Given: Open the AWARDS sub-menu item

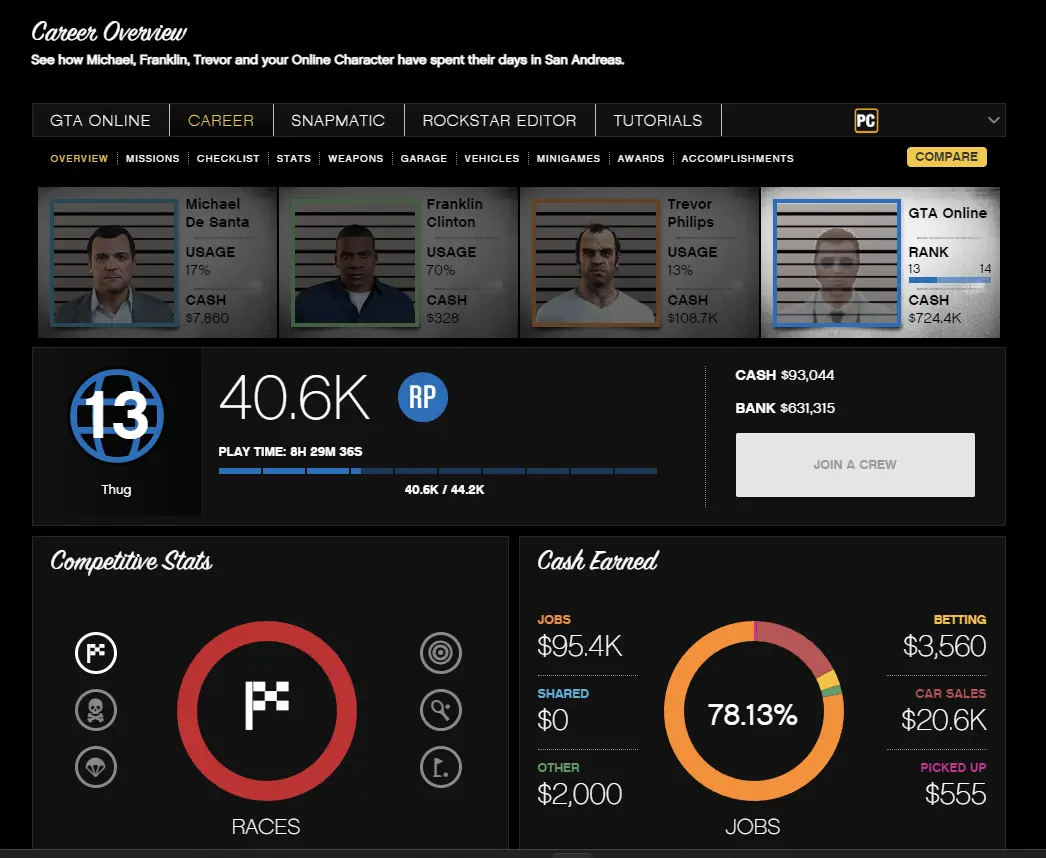Looking at the screenshot, I should (640, 158).
